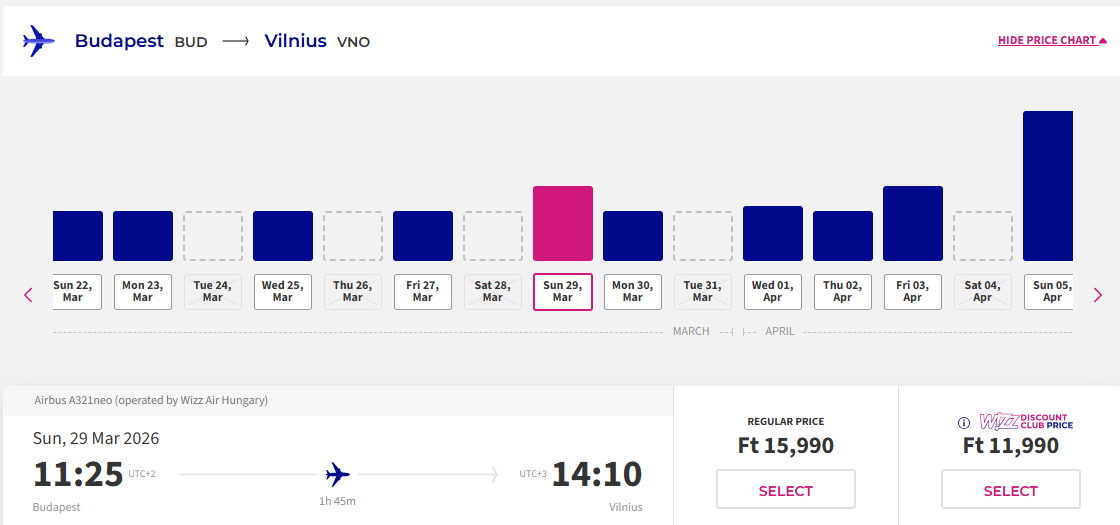Select the Wed 01, Apr date tab
The width and height of the screenshot is (1120, 525).
point(773,292)
